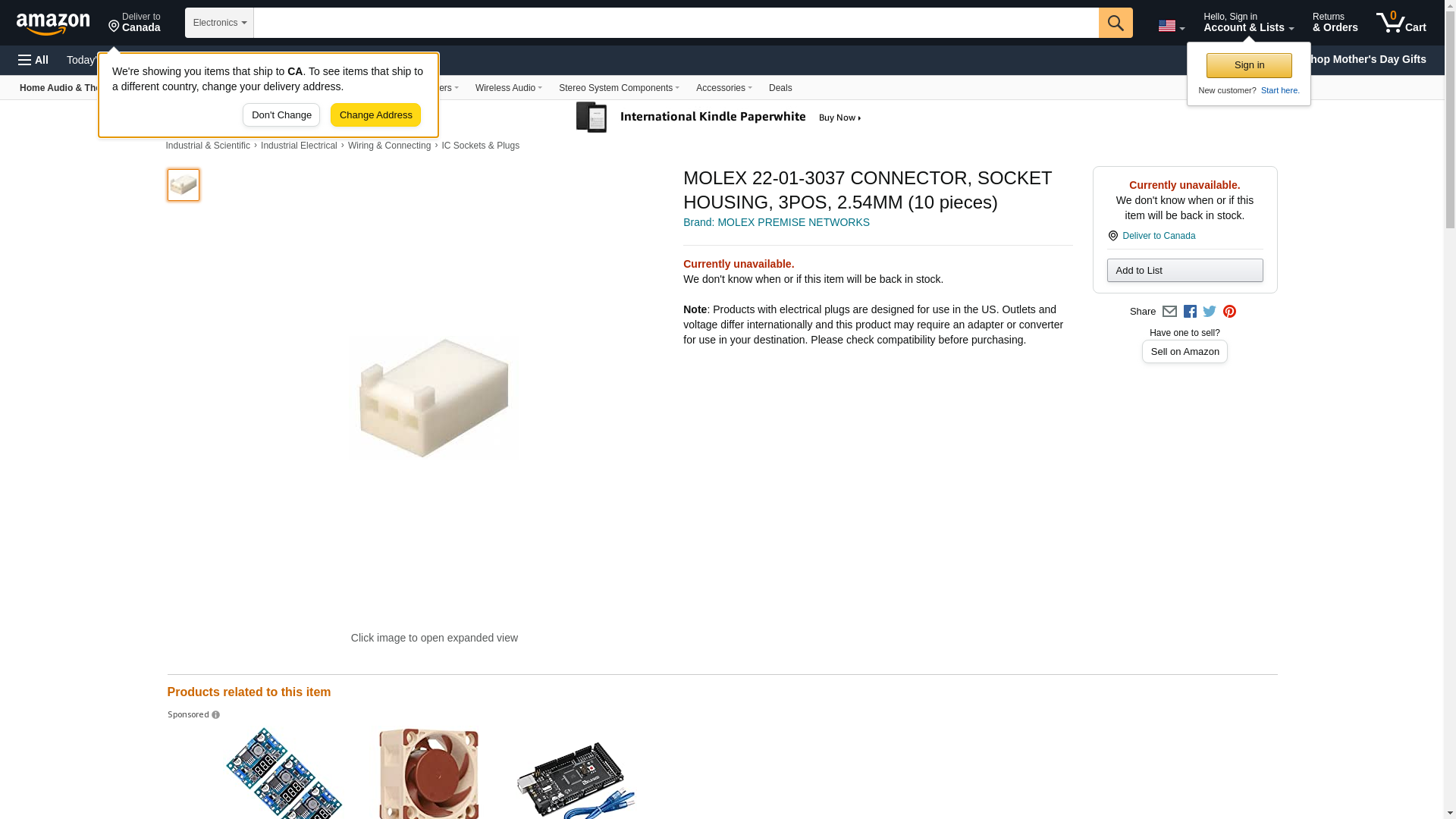Click the search magnifier button
This screenshot has width=1456, height=819.
tap(1115, 23)
